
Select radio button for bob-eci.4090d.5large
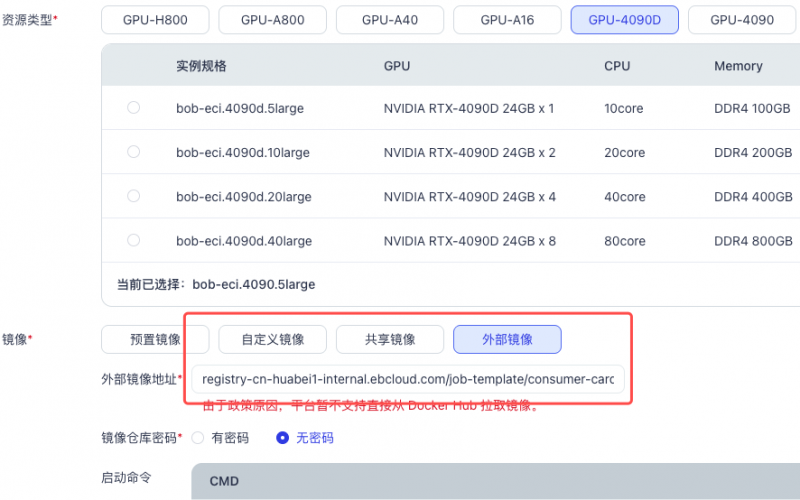(134, 108)
